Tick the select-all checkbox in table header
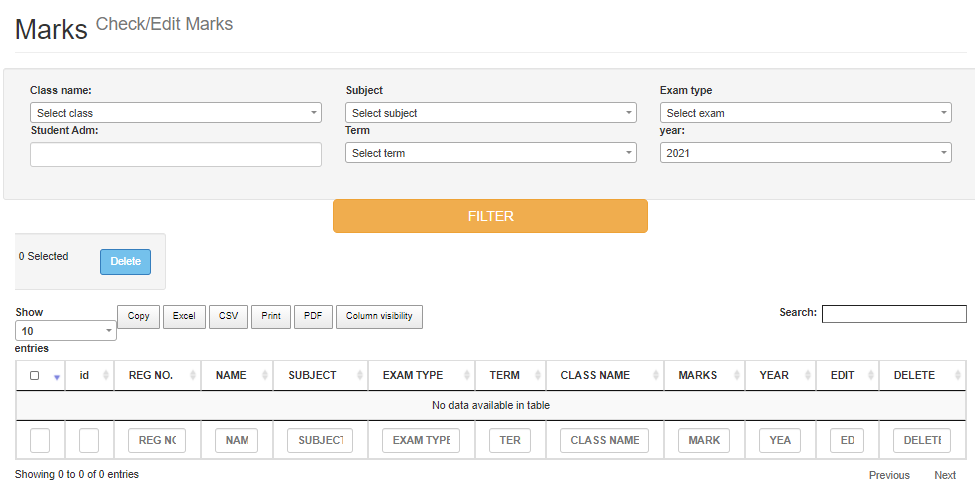The height and width of the screenshot is (487, 975). pos(34,376)
